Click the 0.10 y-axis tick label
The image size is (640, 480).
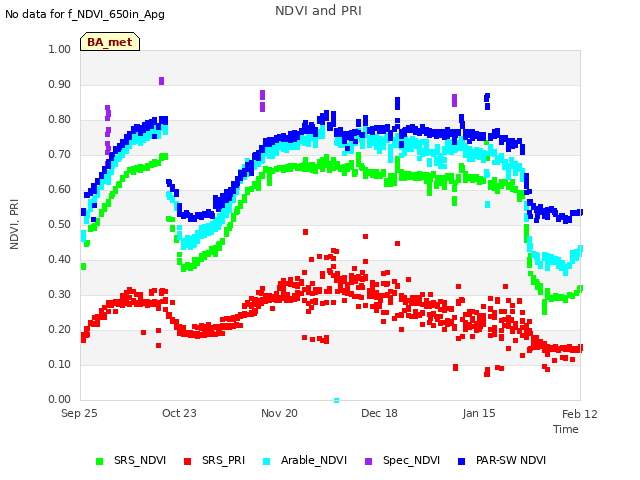tap(60, 364)
